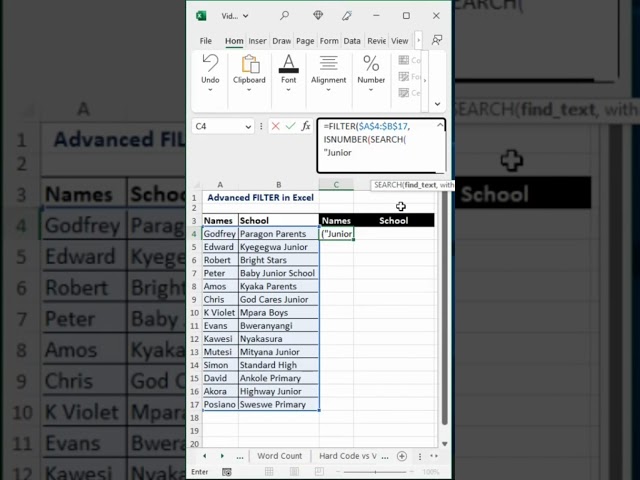Image resolution: width=640 pixels, height=480 pixels.
Task: Open the Review tab
Action: click(x=376, y=41)
